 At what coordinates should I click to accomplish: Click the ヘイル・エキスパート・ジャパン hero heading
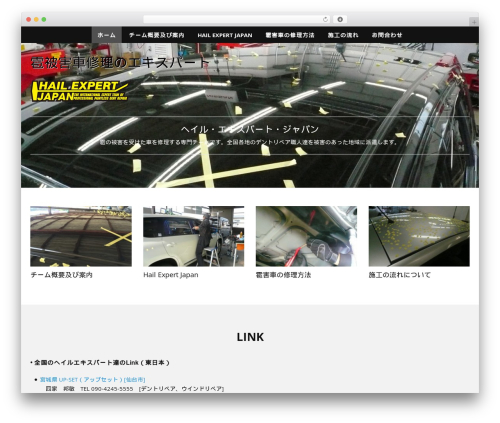250,129
